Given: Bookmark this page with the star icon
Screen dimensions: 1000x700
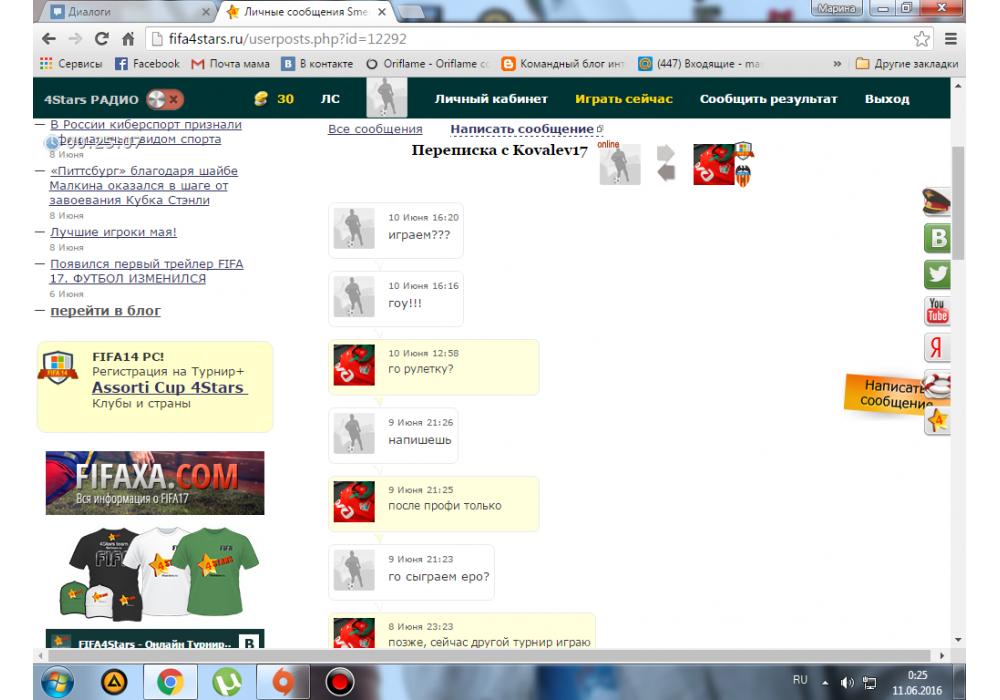Looking at the screenshot, I should (x=922, y=39).
